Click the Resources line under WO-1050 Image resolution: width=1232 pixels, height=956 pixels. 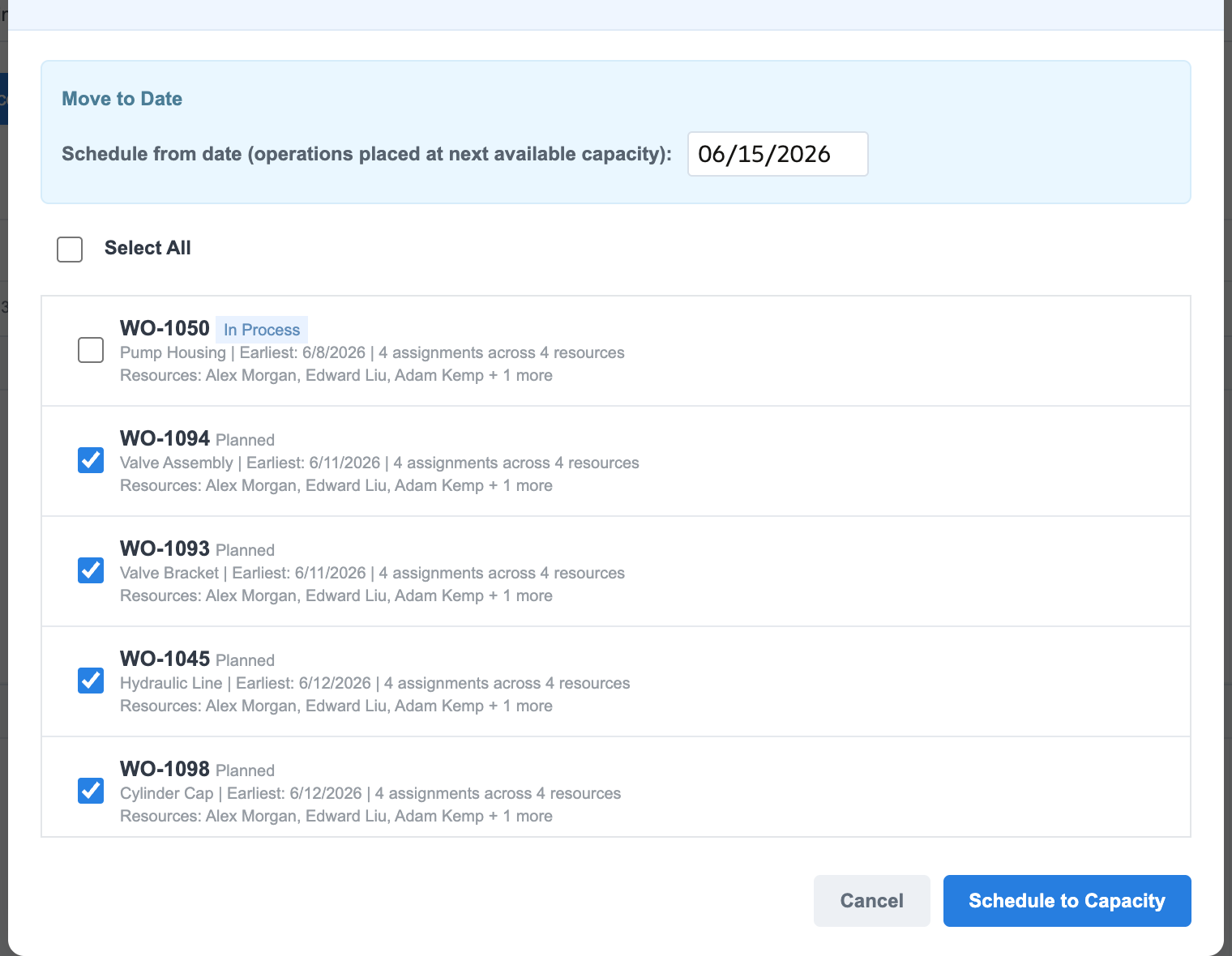pos(336,375)
